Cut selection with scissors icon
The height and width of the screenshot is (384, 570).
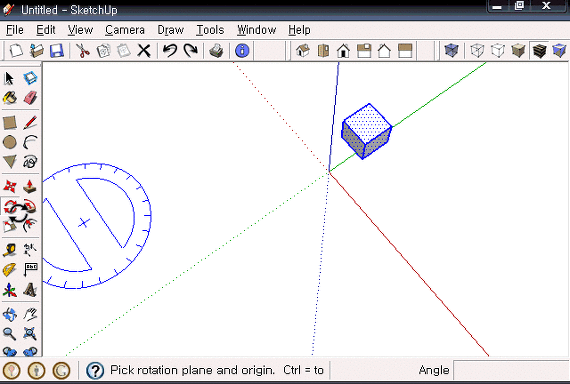(83, 51)
